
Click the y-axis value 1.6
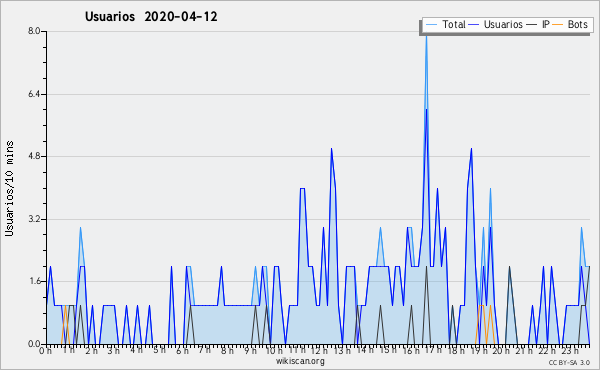(x=34, y=281)
